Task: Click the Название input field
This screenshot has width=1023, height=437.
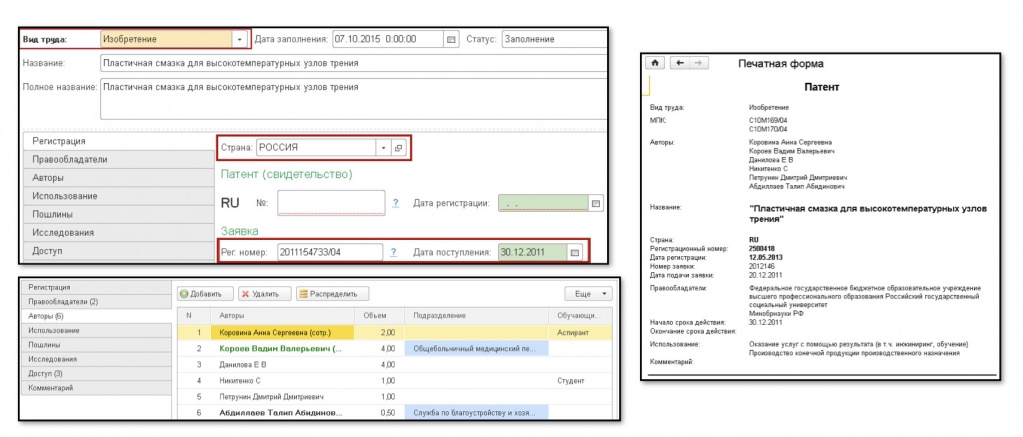Action: pos(353,63)
